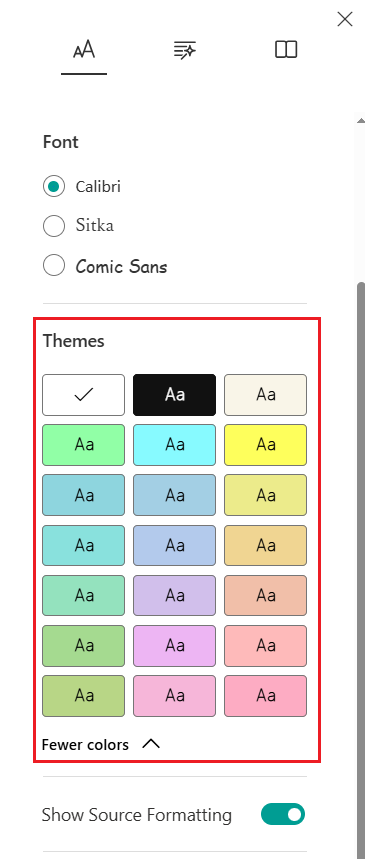The height and width of the screenshot is (859, 366).
Task: Choose the cream beige theme swatch
Action: click(265, 395)
